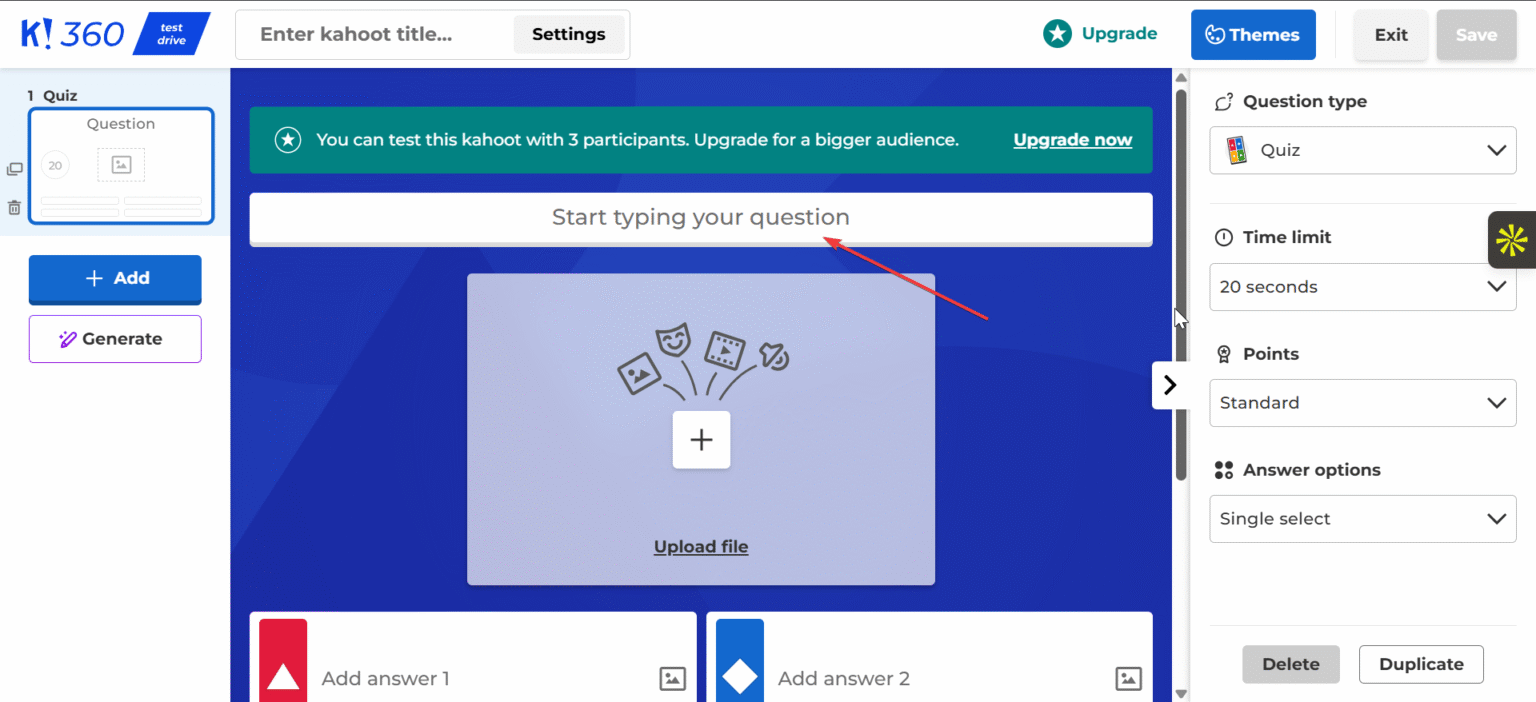Duplicate the current question
The height and width of the screenshot is (702, 1536).
tap(1421, 664)
